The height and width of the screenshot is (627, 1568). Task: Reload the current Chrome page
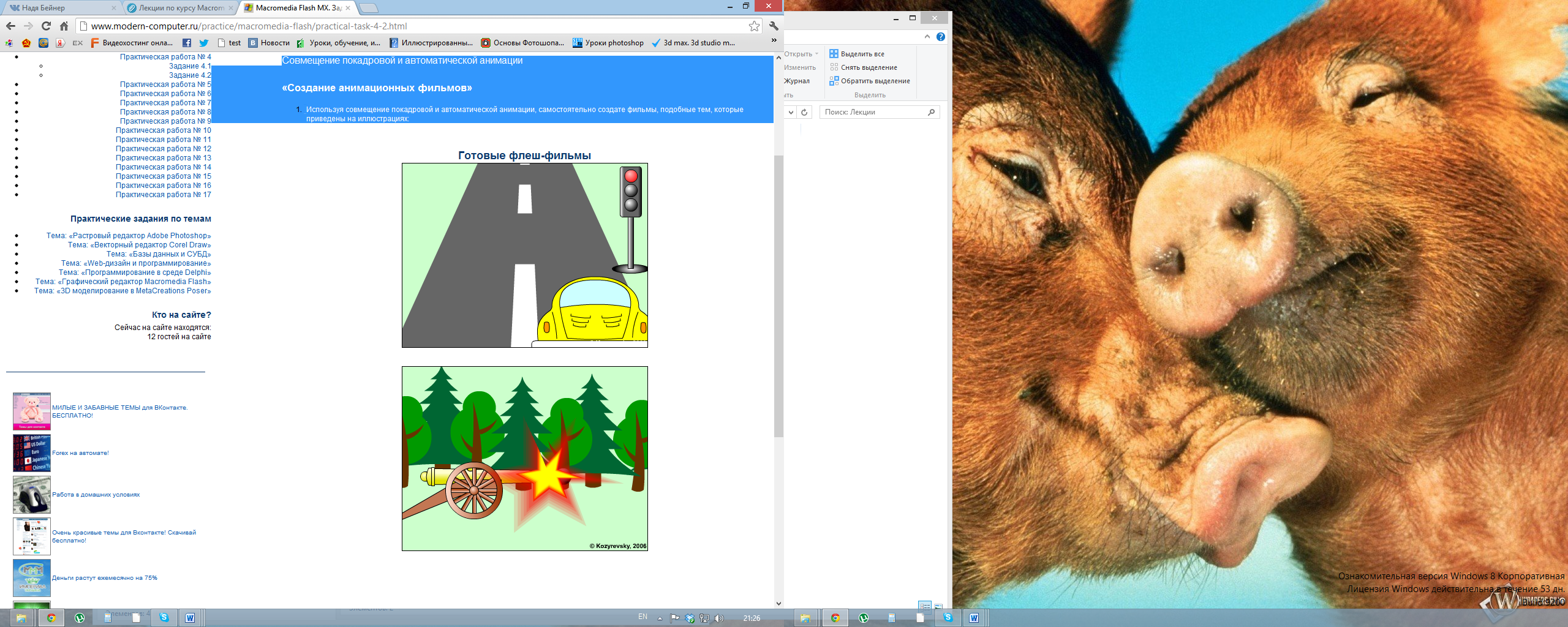(x=46, y=26)
